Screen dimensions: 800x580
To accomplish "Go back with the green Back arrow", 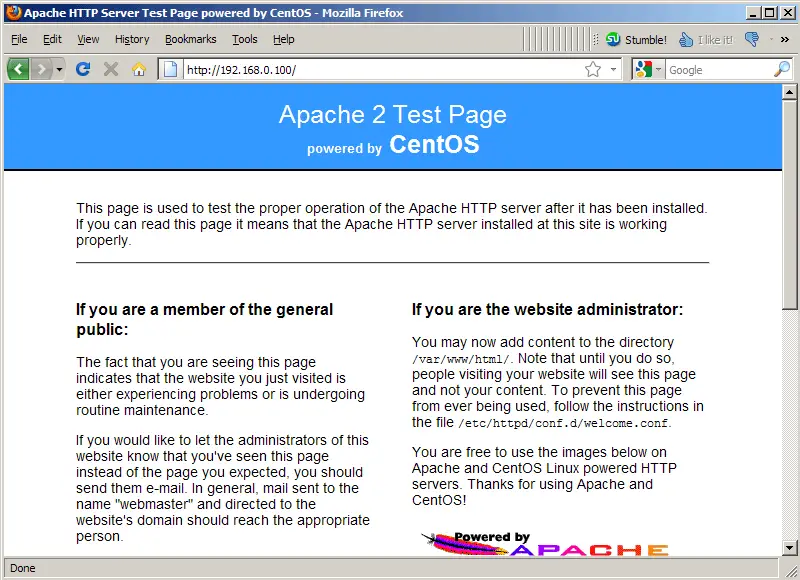I will (18, 69).
